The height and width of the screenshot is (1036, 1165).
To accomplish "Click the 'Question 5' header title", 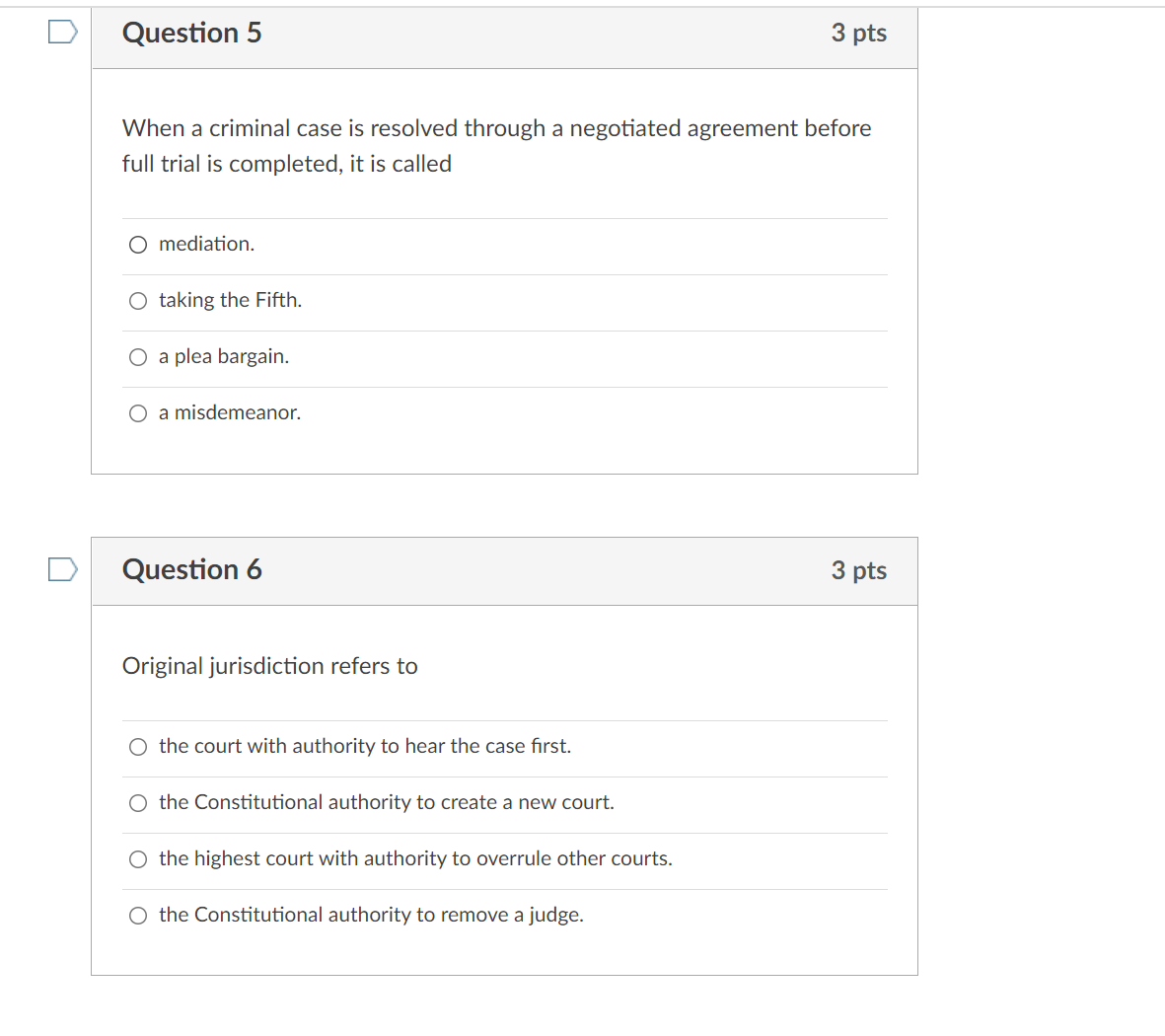I will point(191,33).
